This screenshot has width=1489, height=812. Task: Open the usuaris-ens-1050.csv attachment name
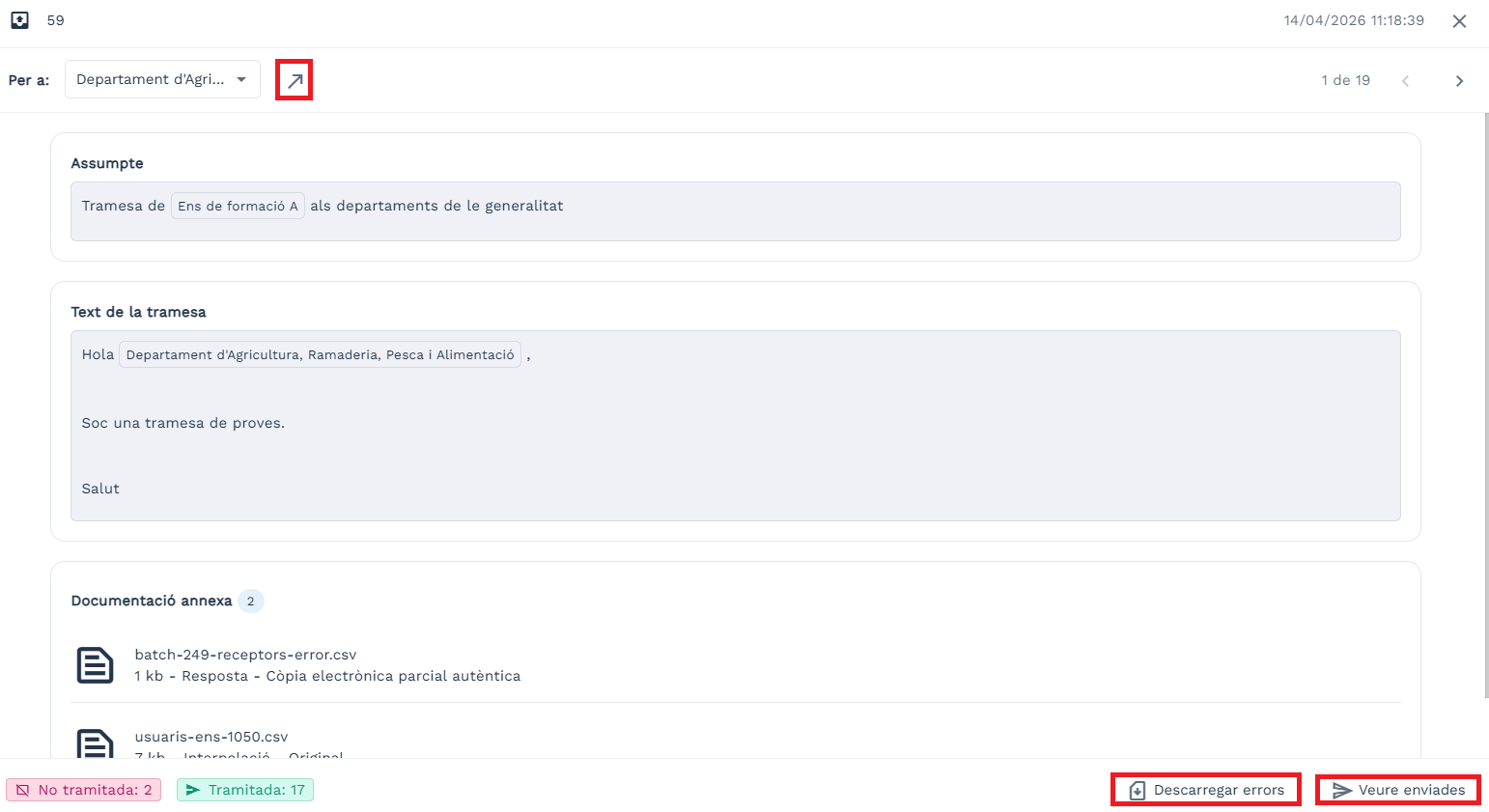point(211,737)
